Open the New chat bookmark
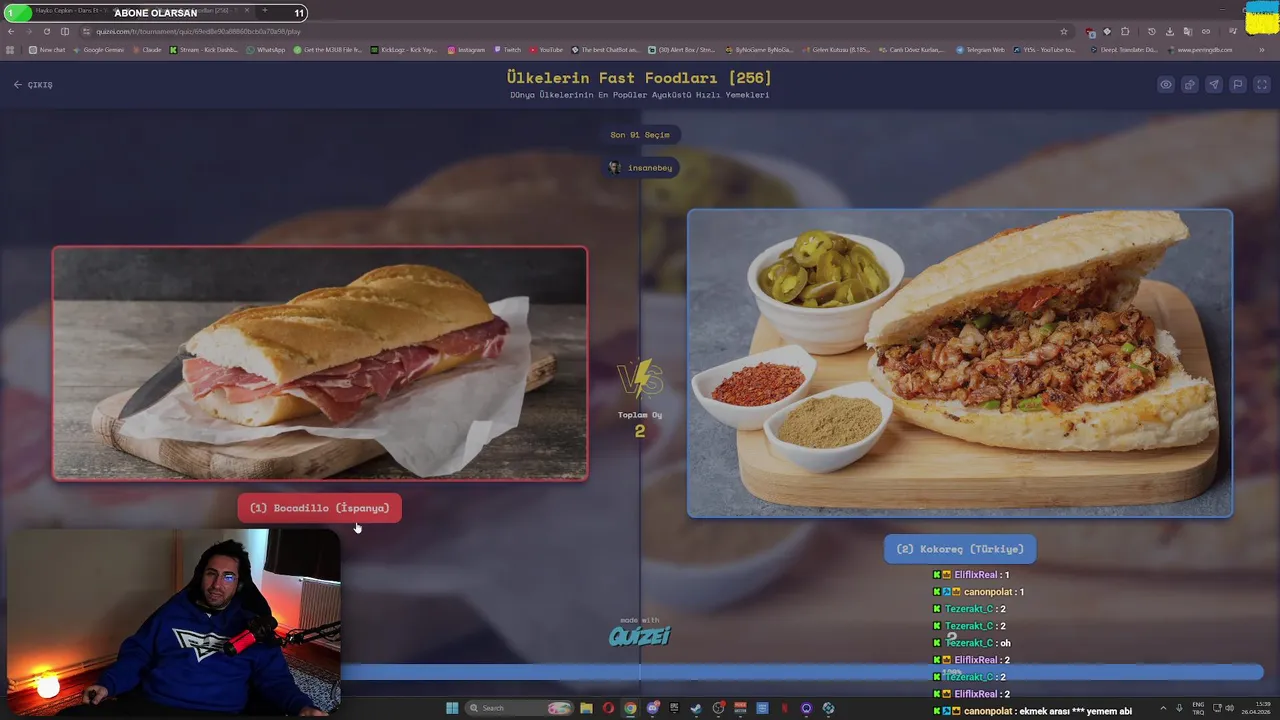1280x720 pixels. (x=47, y=50)
